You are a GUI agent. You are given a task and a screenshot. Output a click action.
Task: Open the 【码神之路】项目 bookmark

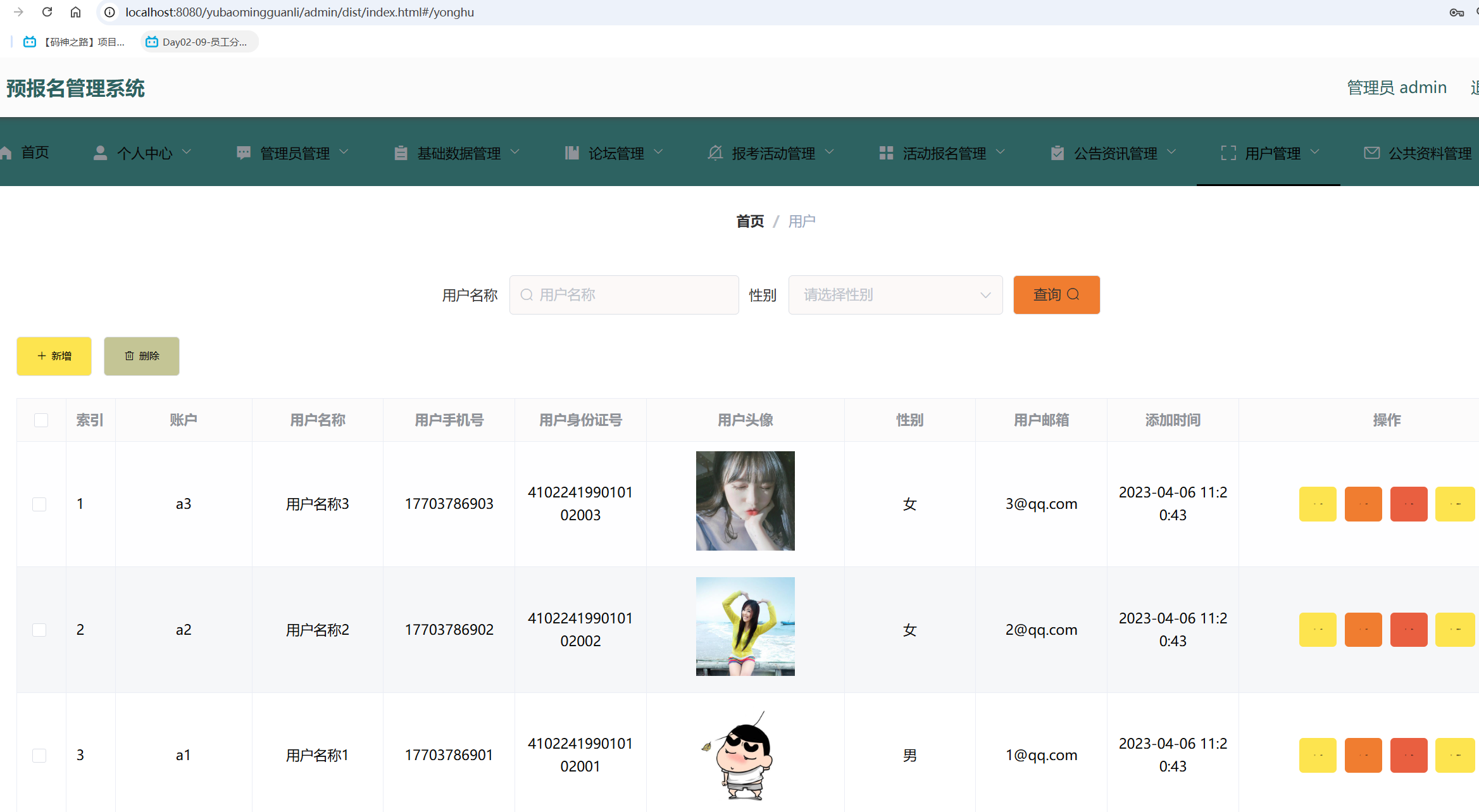pyautogui.click(x=75, y=42)
